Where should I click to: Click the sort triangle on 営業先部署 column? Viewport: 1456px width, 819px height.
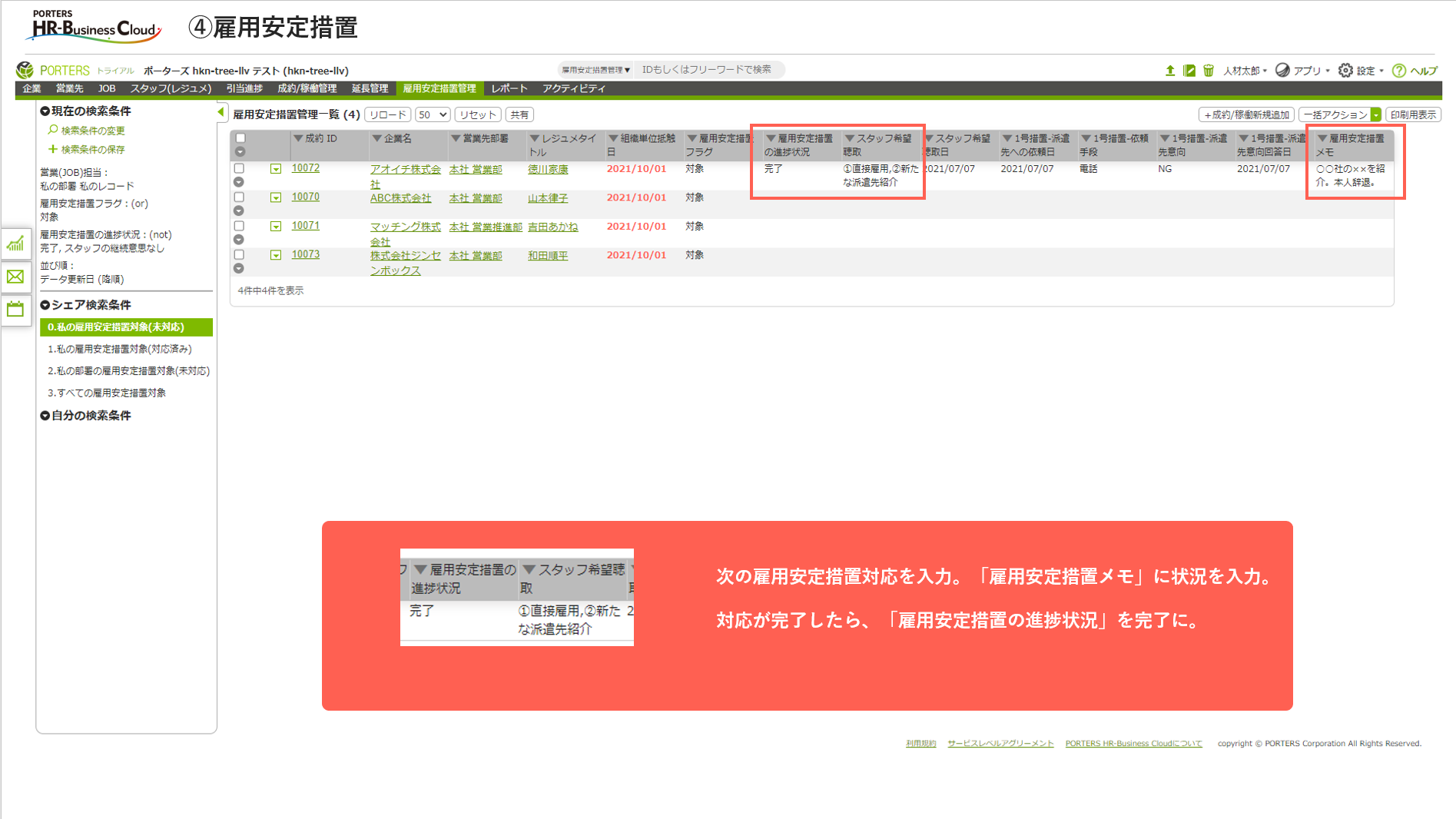pos(455,138)
